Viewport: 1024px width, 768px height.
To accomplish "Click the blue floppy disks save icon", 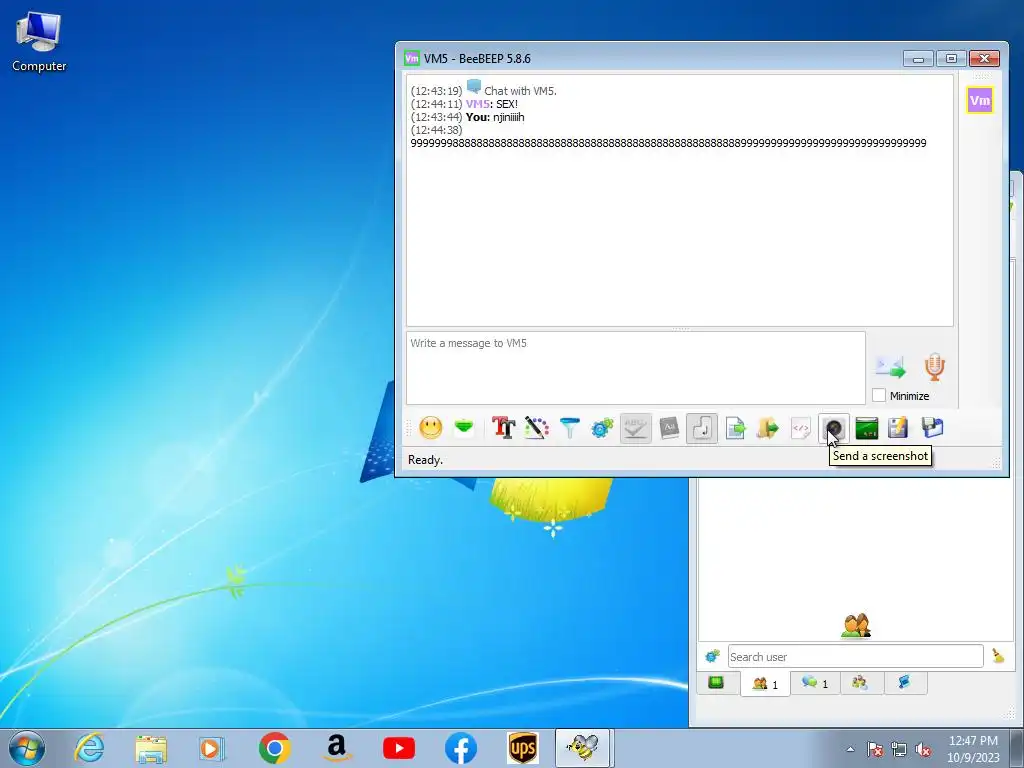I will coord(933,428).
